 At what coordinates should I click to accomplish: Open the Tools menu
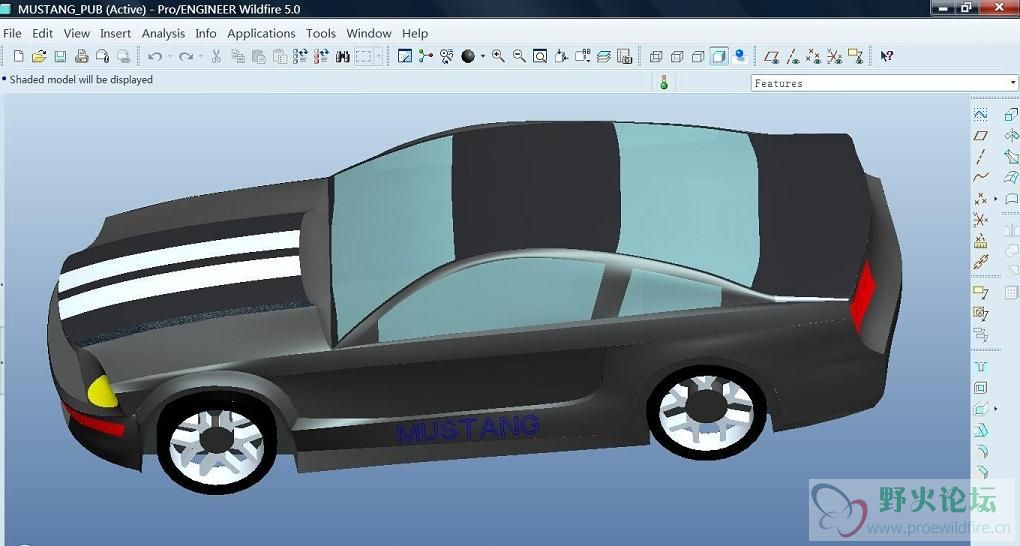321,33
